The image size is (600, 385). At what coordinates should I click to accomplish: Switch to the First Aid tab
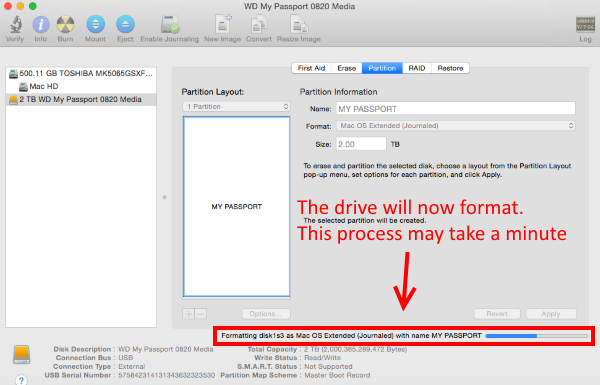[311, 68]
